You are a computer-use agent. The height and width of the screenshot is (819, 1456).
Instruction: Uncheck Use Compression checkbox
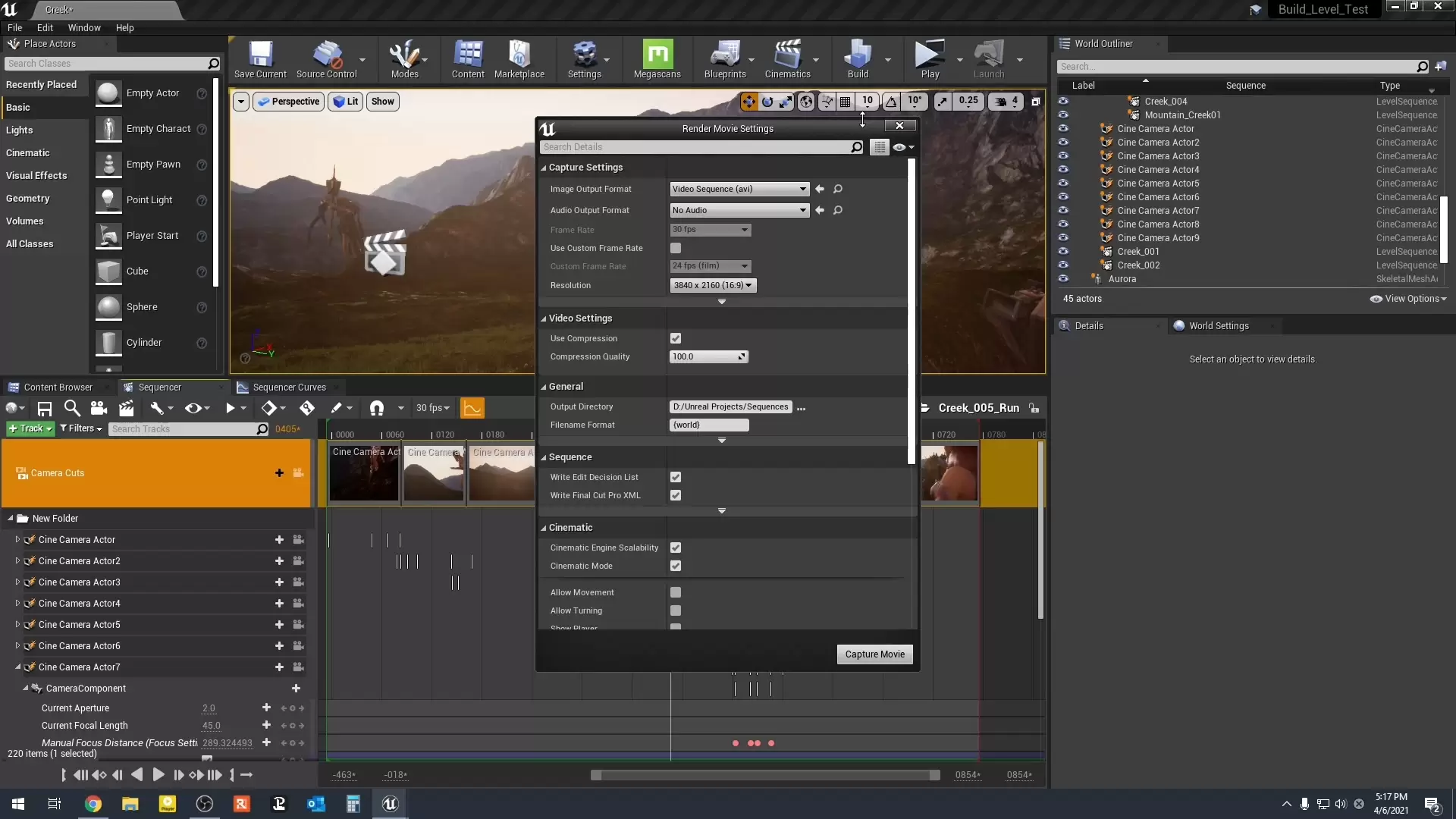(x=676, y=338)
